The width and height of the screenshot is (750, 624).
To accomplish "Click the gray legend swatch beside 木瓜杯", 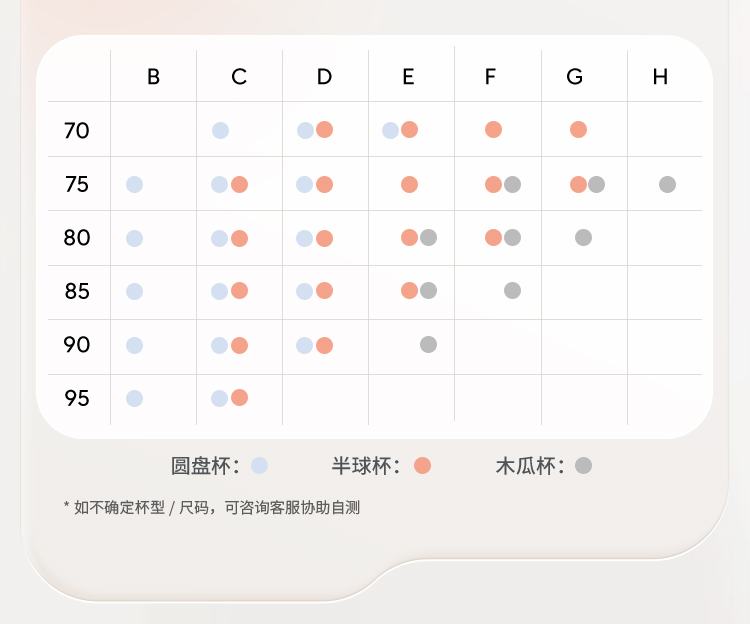I will point(584,465).
